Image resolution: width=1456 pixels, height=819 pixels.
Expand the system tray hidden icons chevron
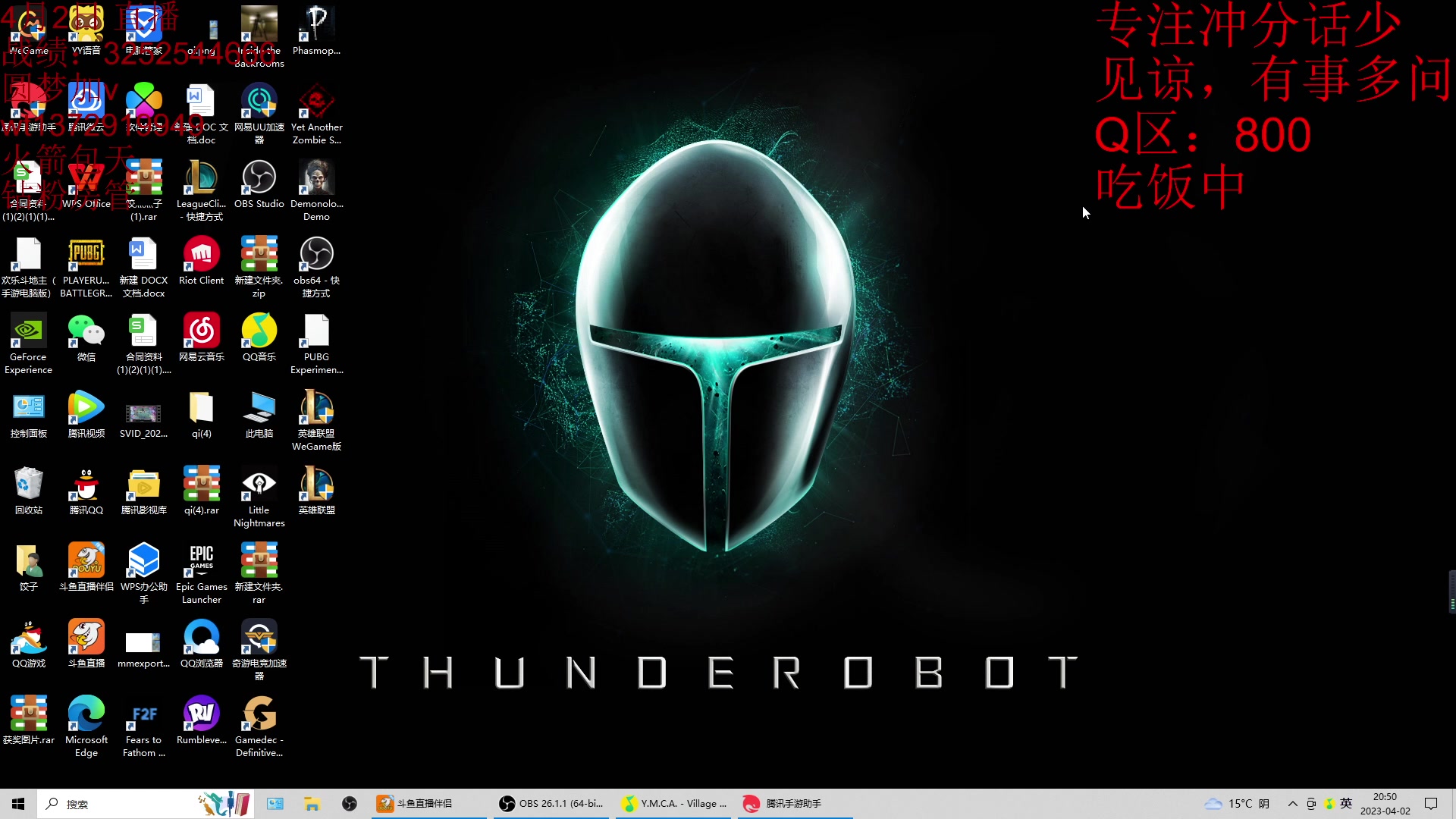1292,804
